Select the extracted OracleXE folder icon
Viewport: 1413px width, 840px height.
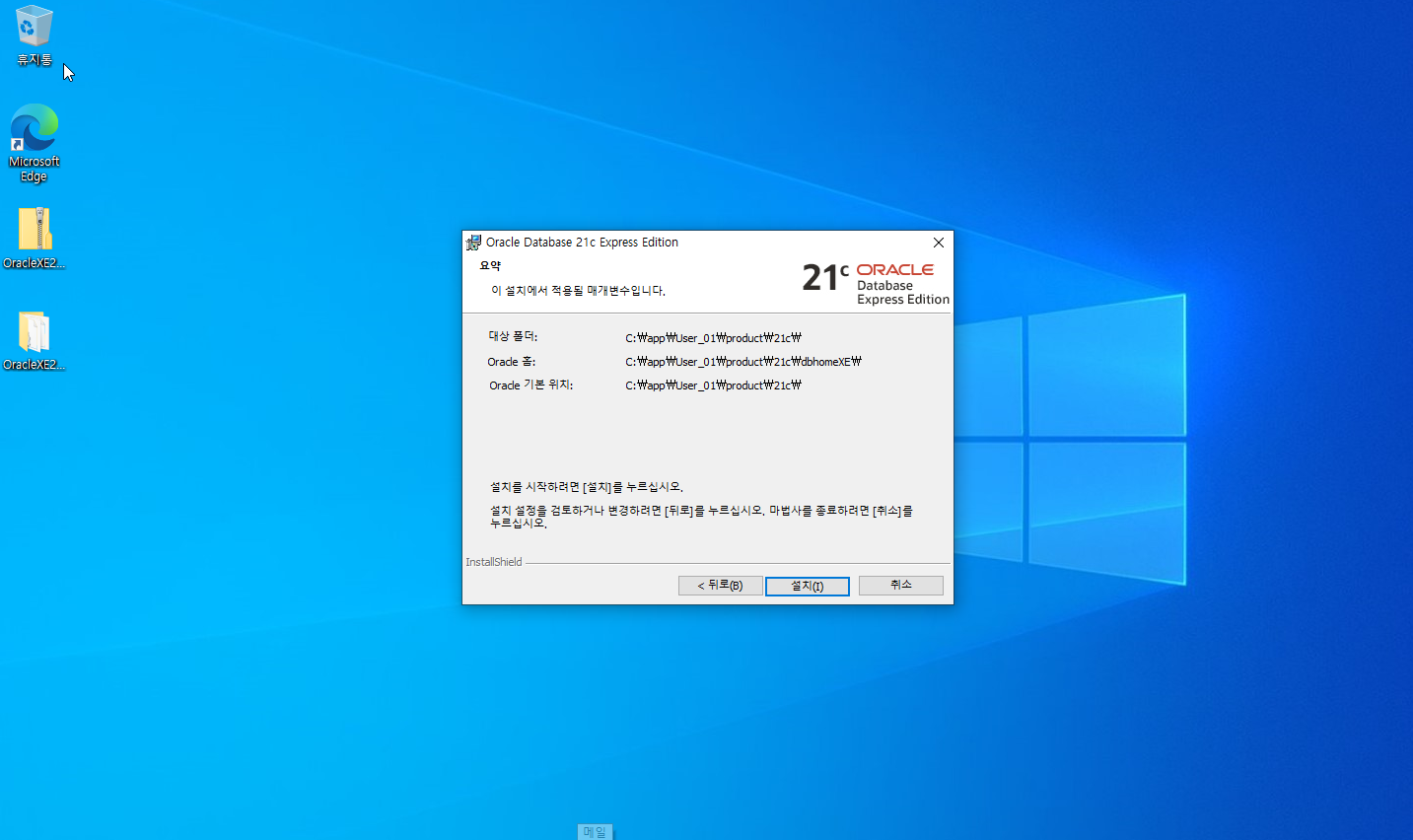coord(35,341)
